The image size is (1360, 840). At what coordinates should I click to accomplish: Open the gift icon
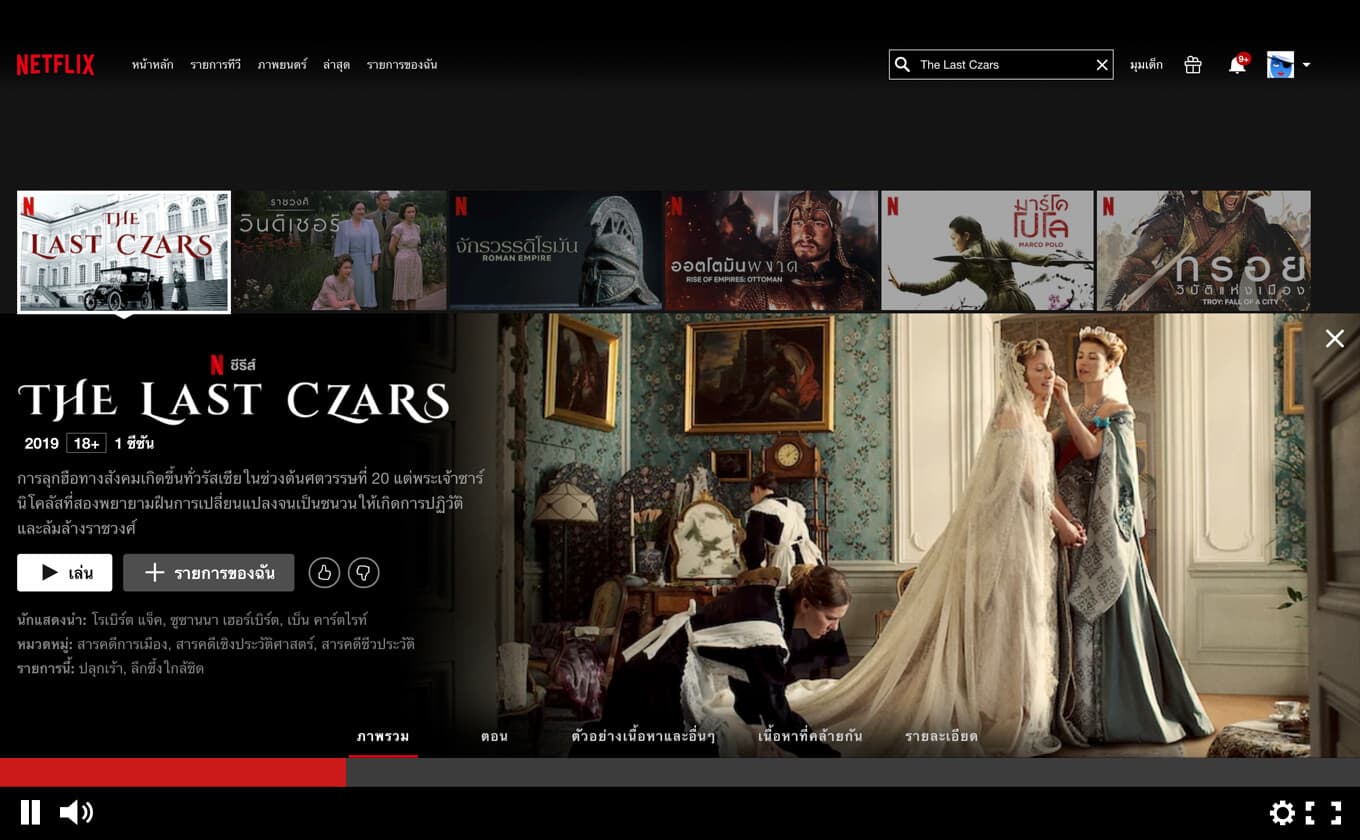click(1193, 65)
